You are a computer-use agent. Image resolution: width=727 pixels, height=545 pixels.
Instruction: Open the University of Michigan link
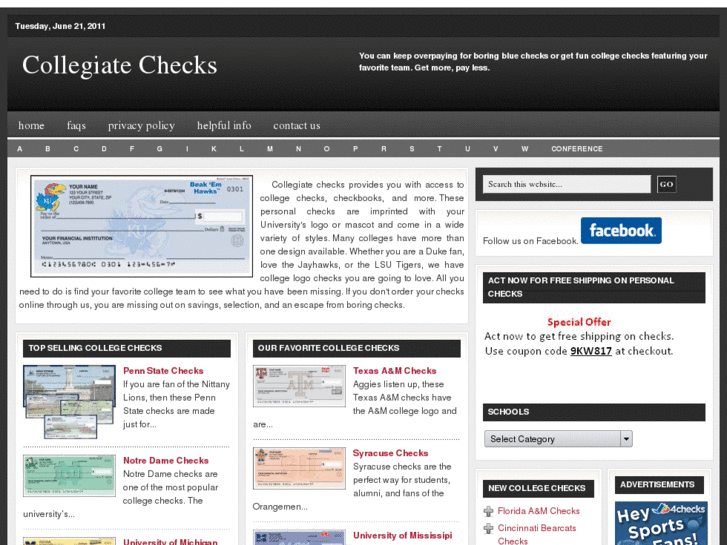[170, 542]
